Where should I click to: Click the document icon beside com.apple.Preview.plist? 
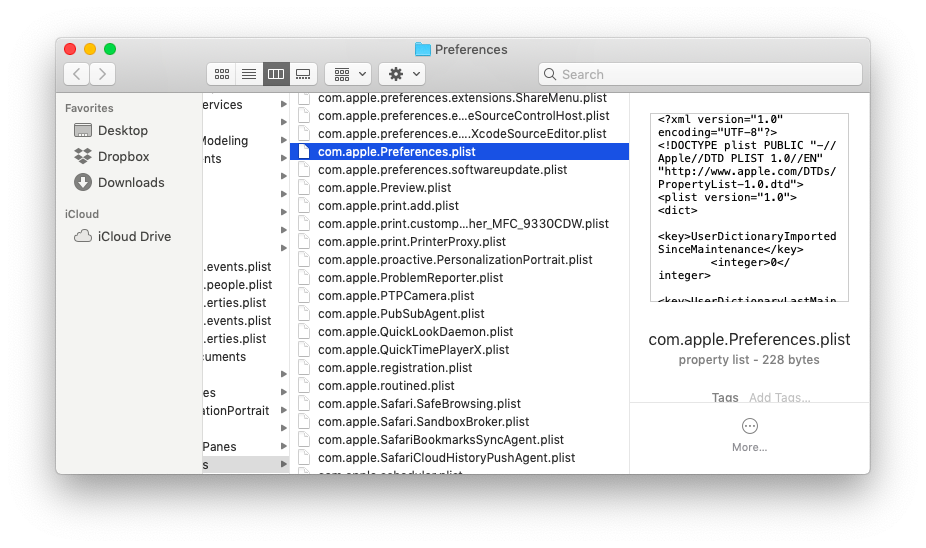pyautogui.click(x=304, y=188)
